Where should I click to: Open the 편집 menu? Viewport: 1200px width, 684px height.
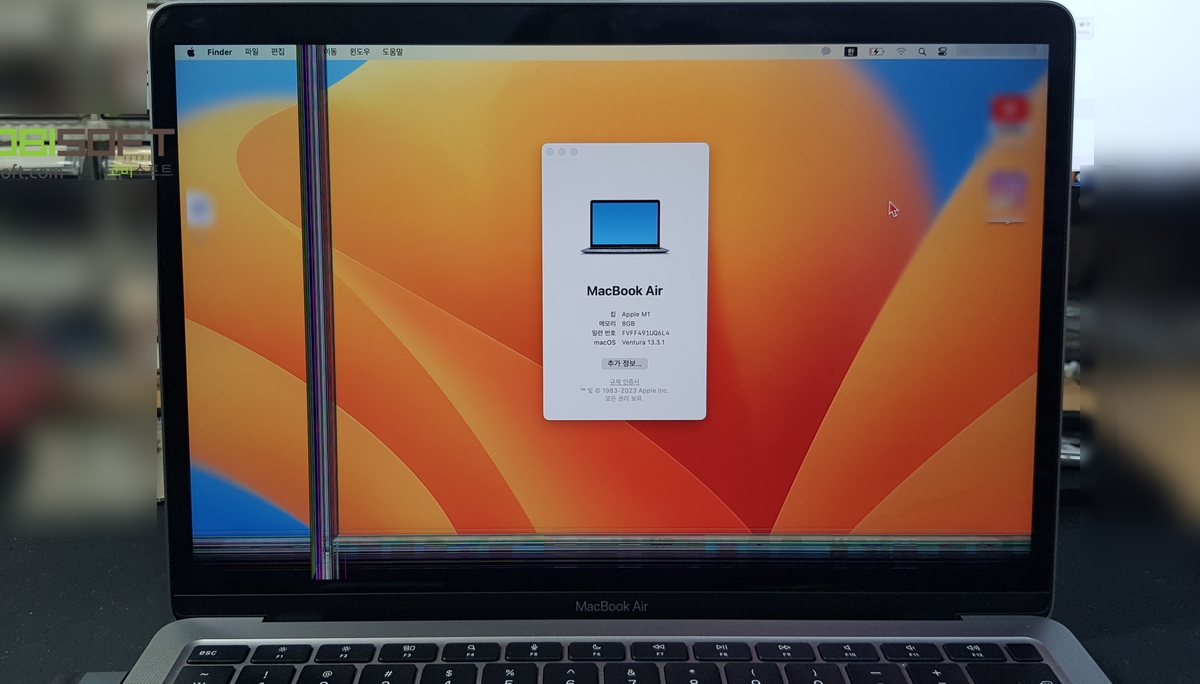pos(278,52)
